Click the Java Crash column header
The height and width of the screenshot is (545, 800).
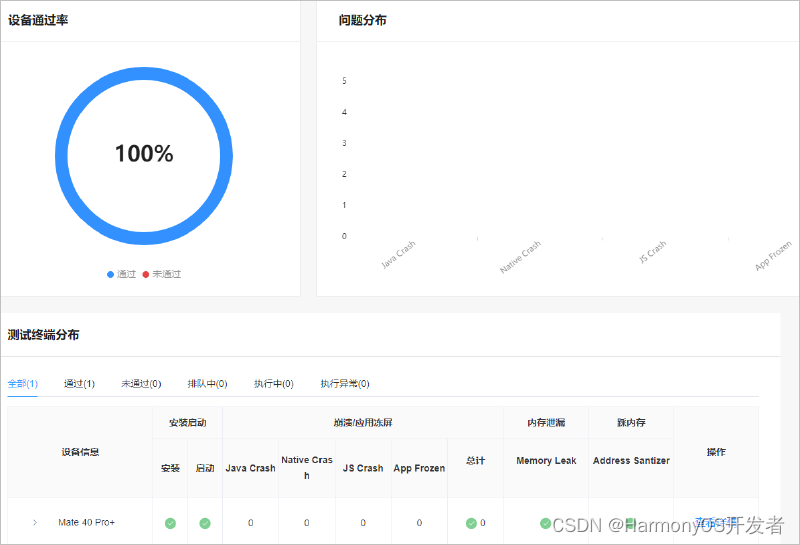tap(251, 468)
